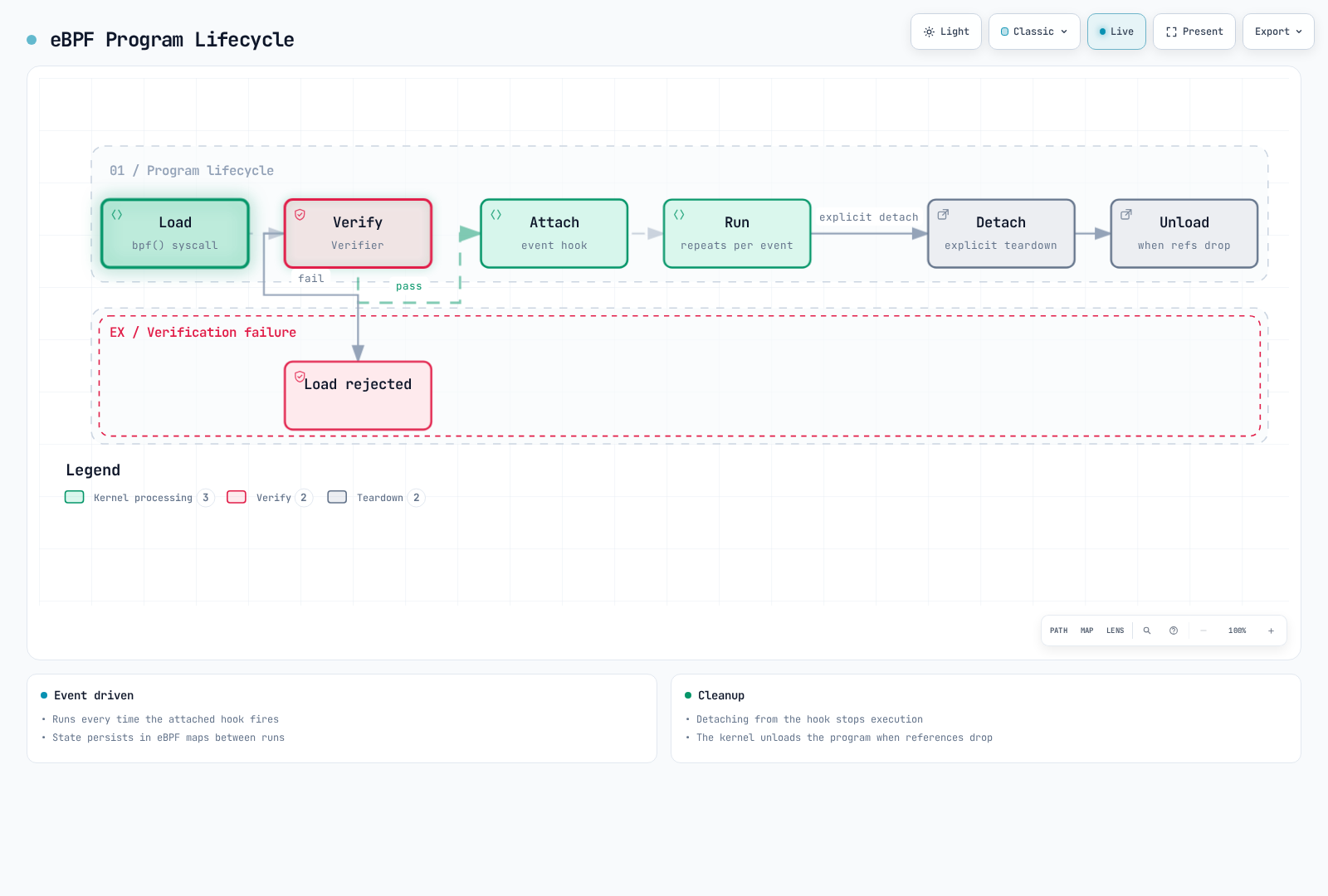Click the 'Event driven' card heading
This screenshot has width=1328, height=896.
coord(94,695)
